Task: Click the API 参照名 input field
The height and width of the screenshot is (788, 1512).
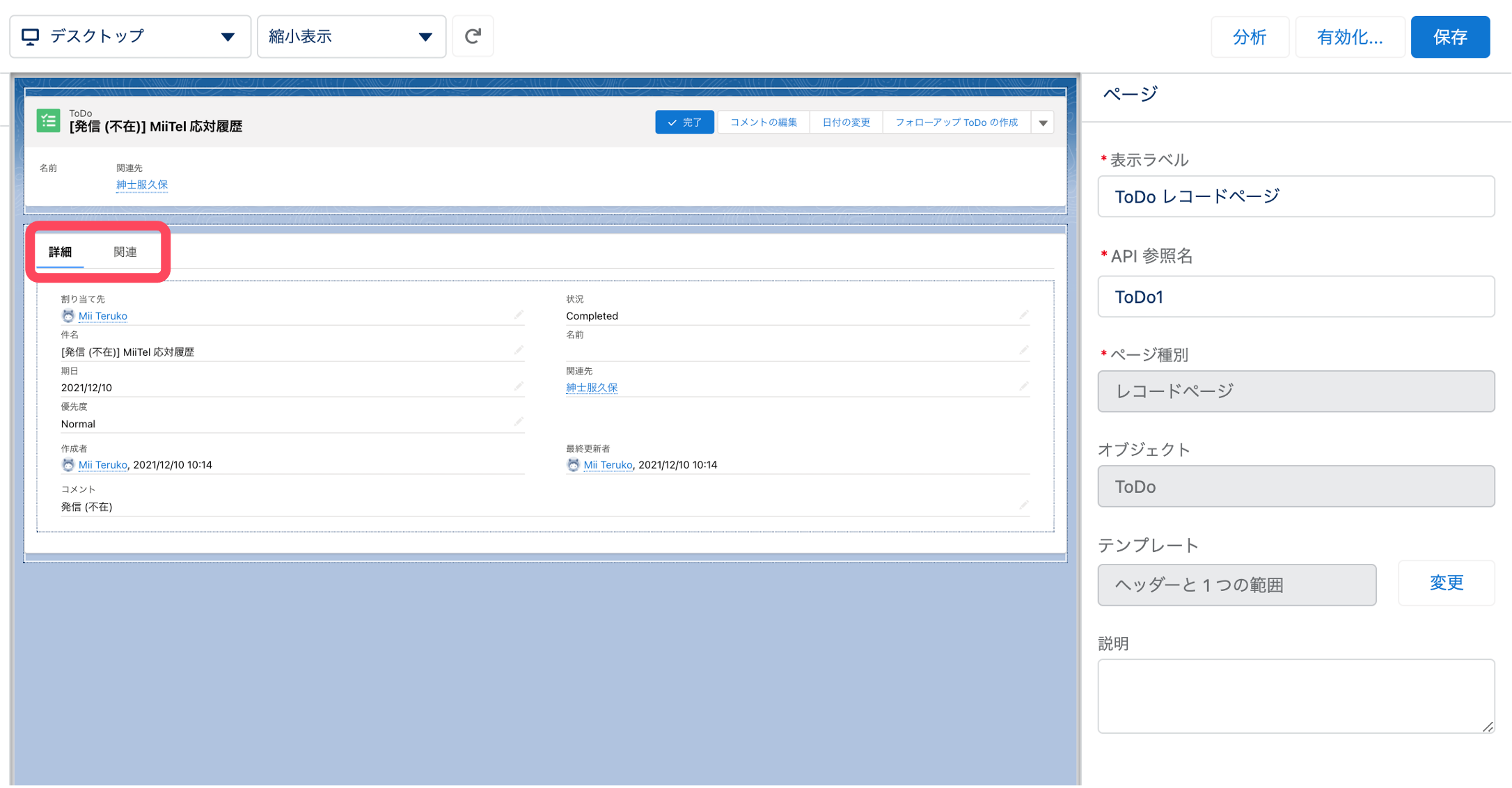Action: point(1296,297)
